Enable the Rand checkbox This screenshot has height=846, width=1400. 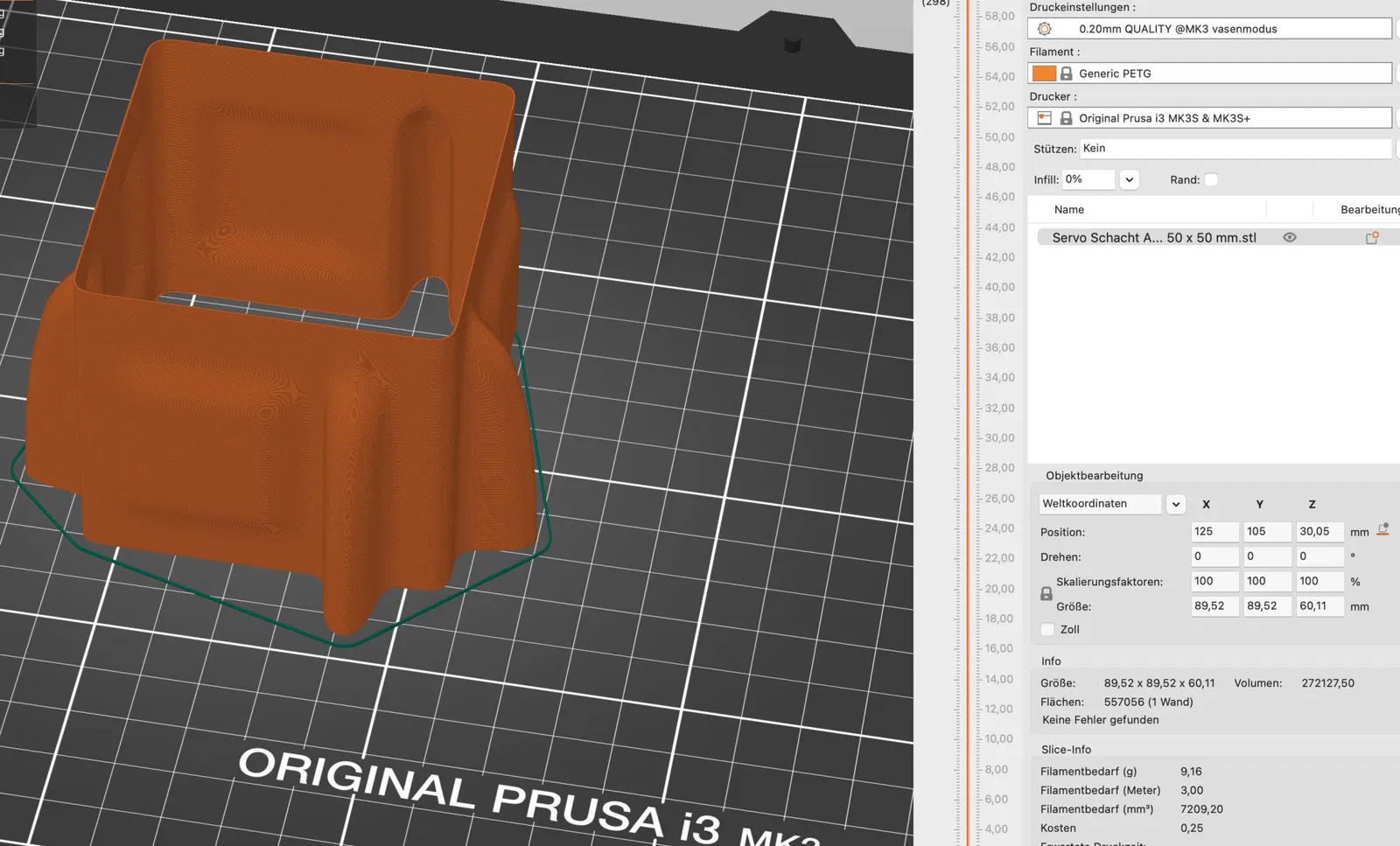click(x=1211, y=179)
